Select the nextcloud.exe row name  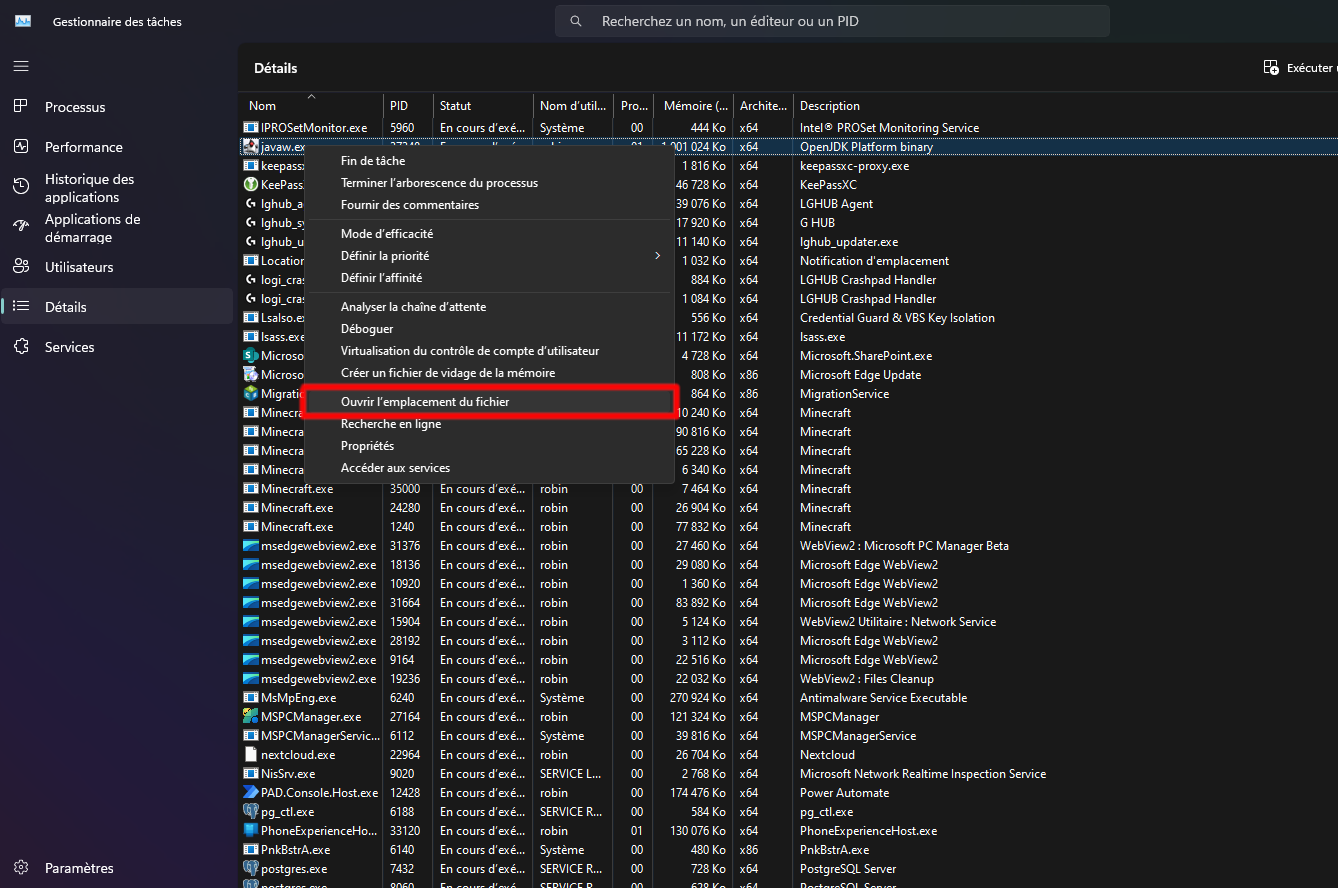click(x=298, y=755)
